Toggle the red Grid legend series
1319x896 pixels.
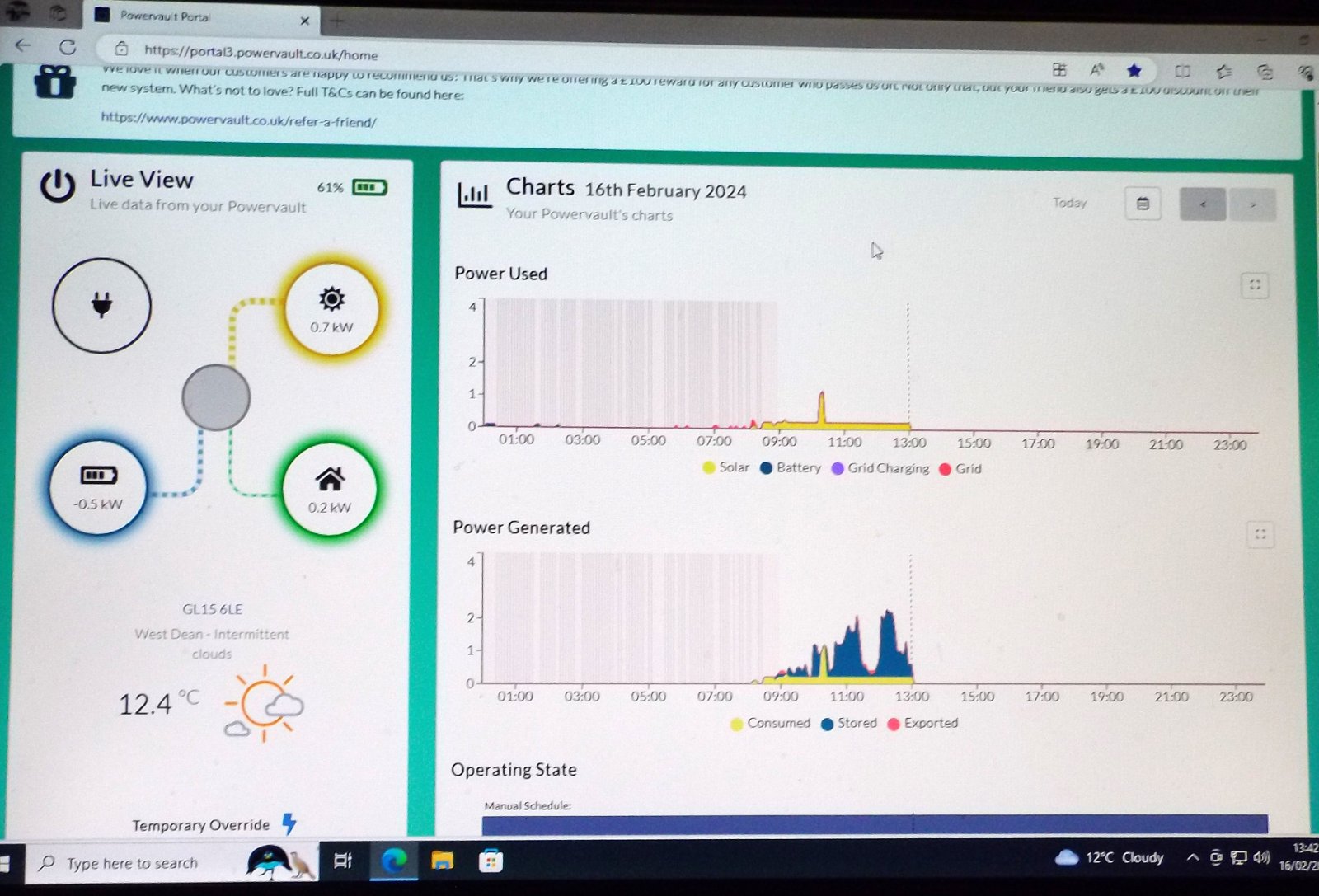click(x=960, y=468)
